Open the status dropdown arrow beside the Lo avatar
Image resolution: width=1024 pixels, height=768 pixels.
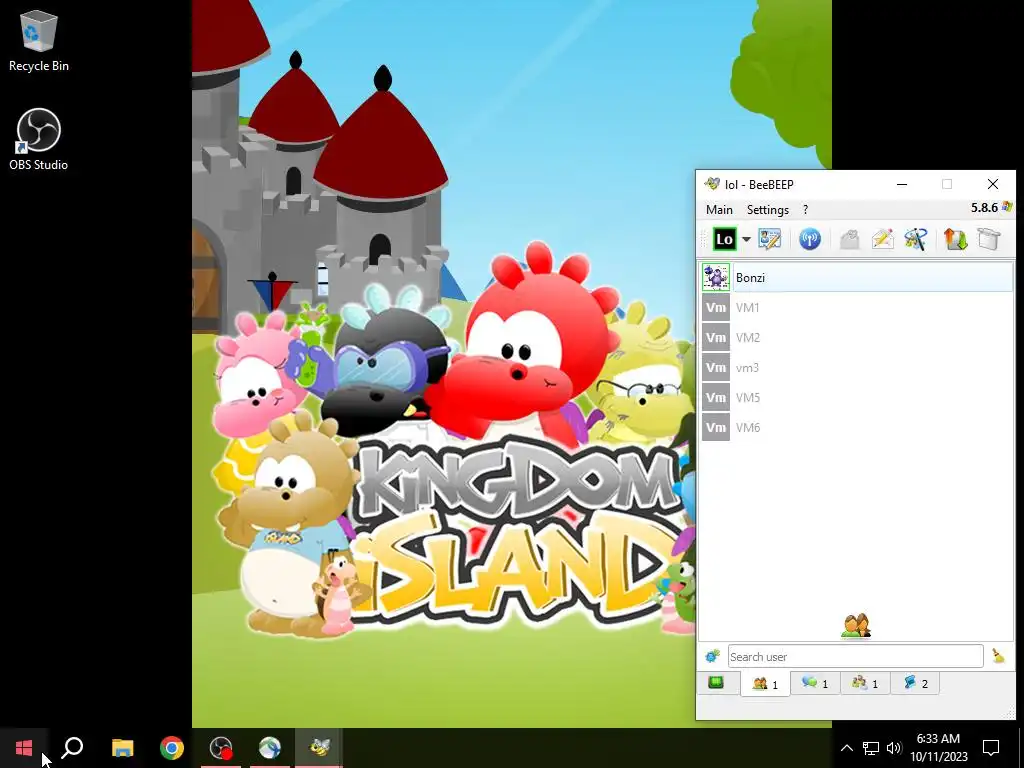tap(746, 239)
